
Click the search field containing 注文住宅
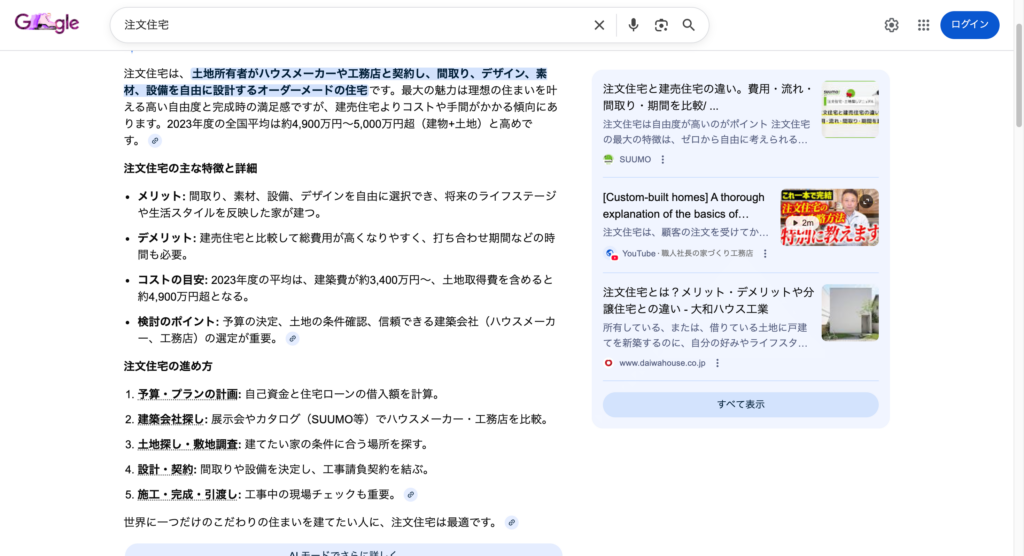pyautogui.click(x=353, y=25)
